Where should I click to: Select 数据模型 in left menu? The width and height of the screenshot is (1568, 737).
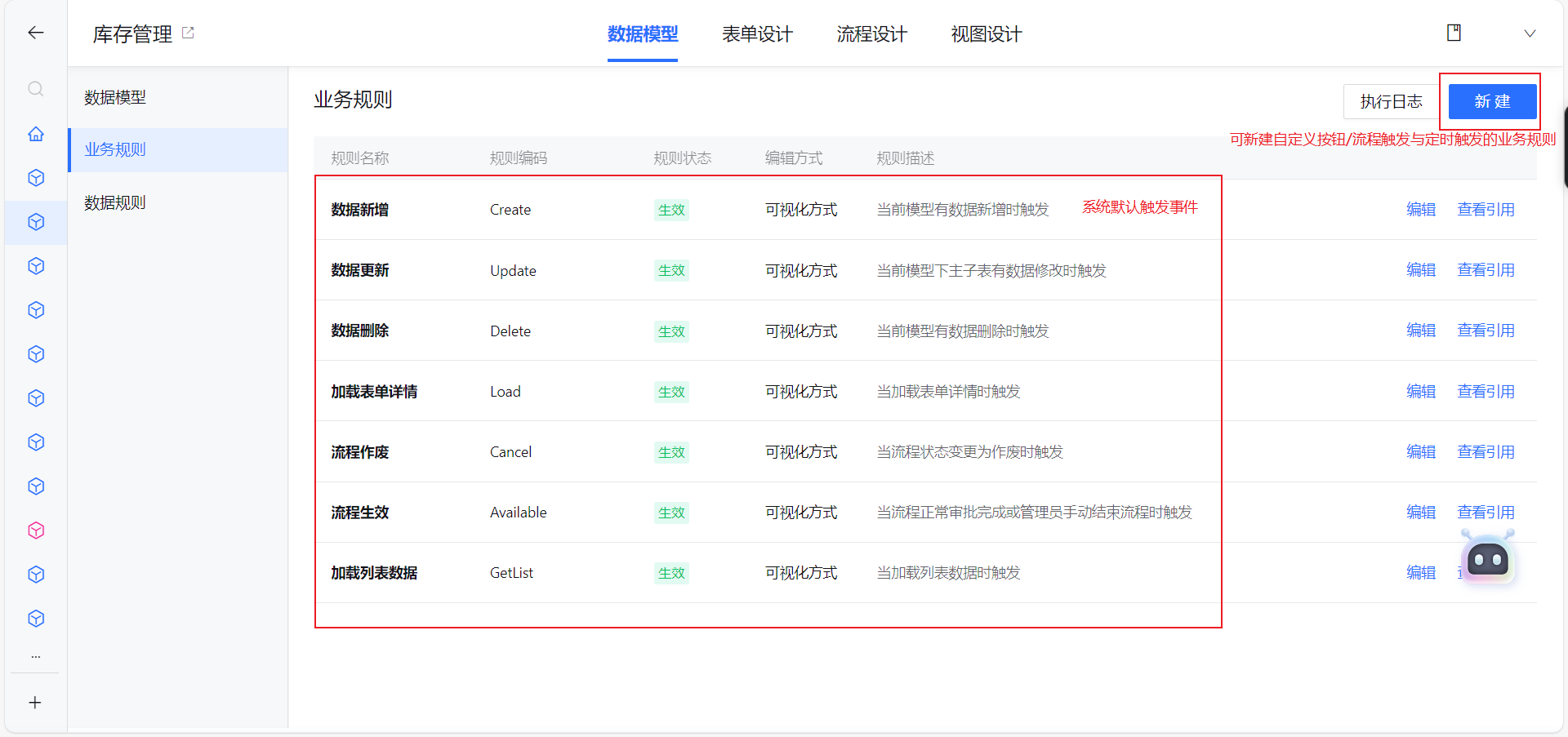(x=178, y=97)
